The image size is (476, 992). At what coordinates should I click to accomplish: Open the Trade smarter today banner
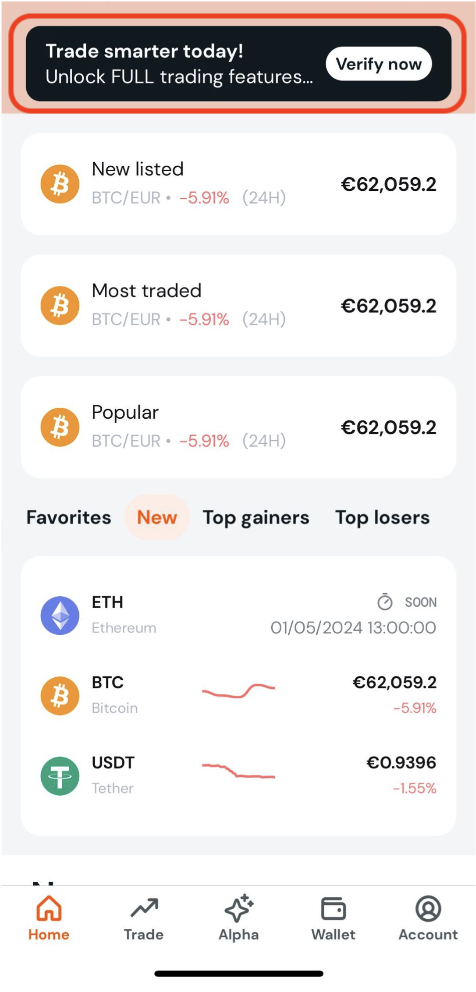pyautogui.click(x=239, y=64)
